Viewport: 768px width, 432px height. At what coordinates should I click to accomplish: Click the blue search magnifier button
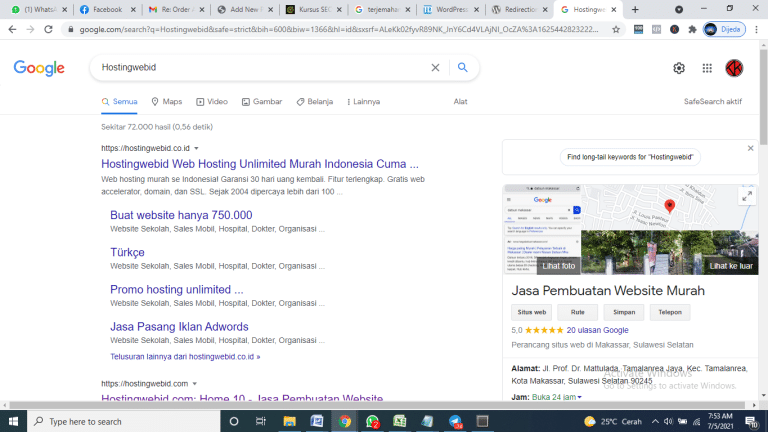coord(462,68)
